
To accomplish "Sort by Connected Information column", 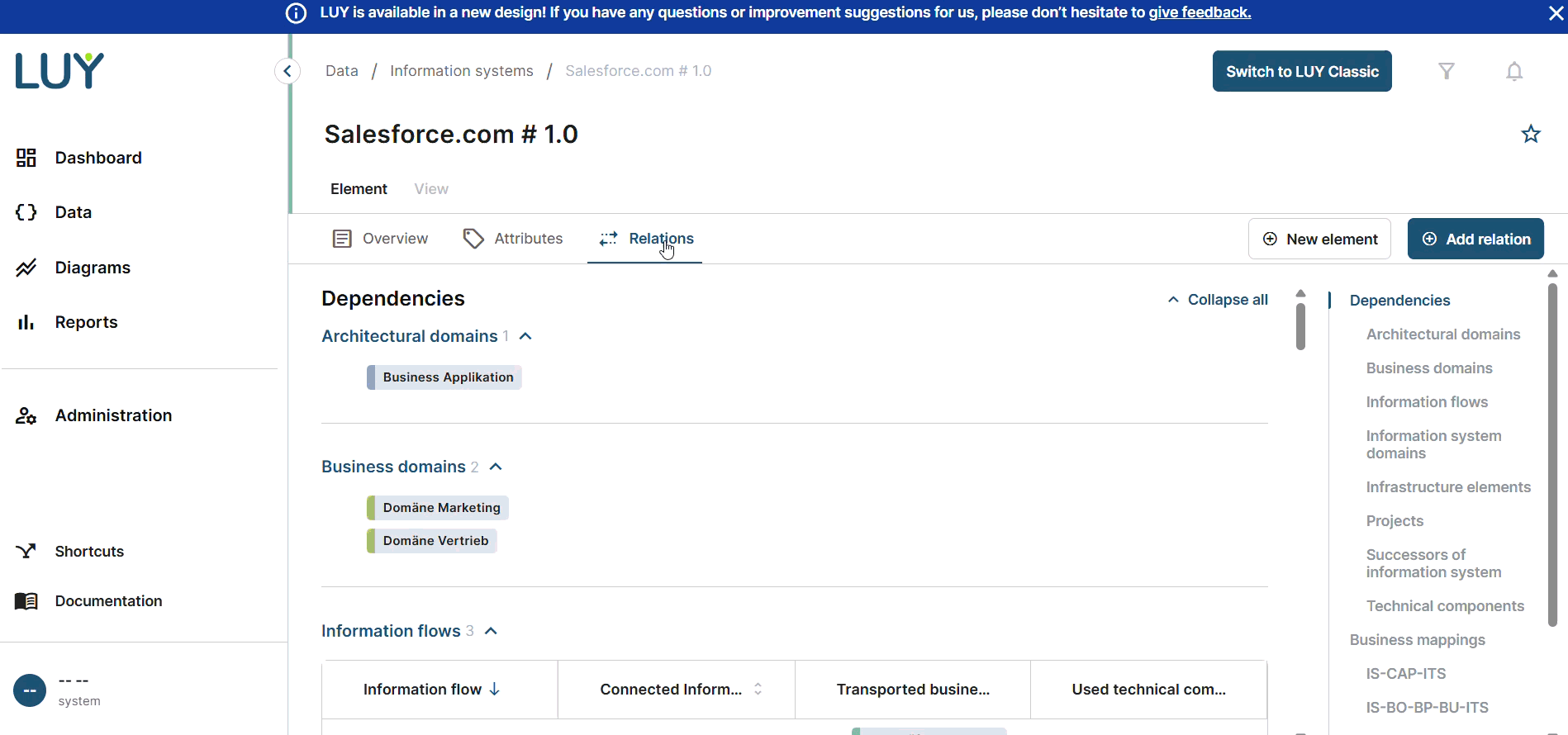I will [x=758, y=690].
